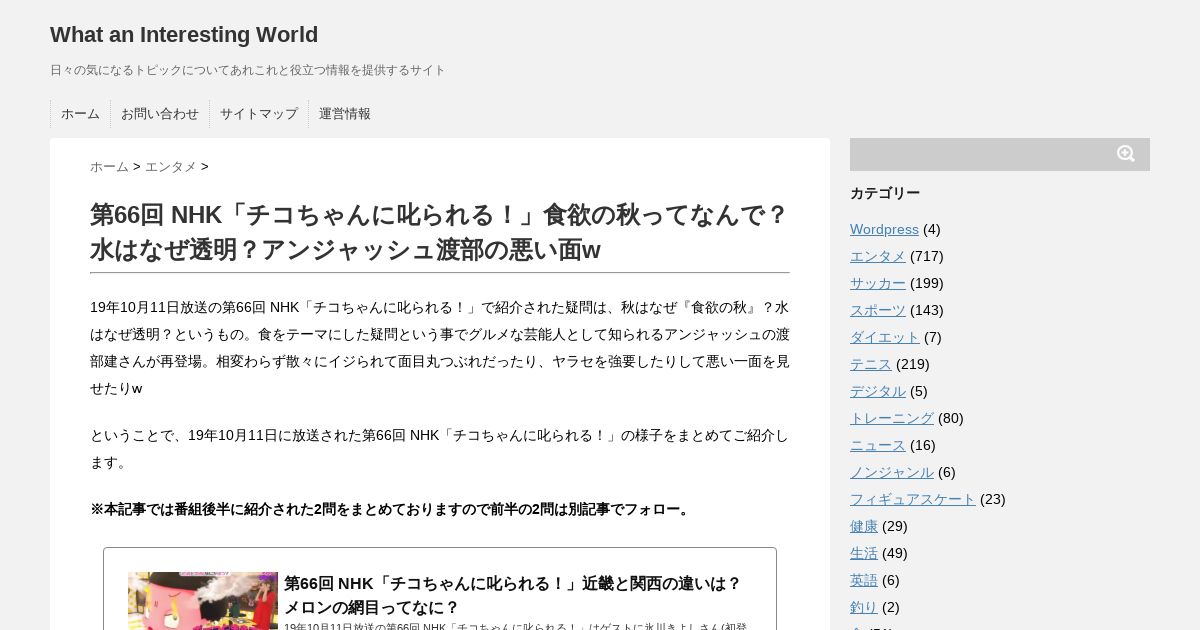1200x630 pixels.
Task: Open the Wordpress category link
Action: [x=884, y=229]
